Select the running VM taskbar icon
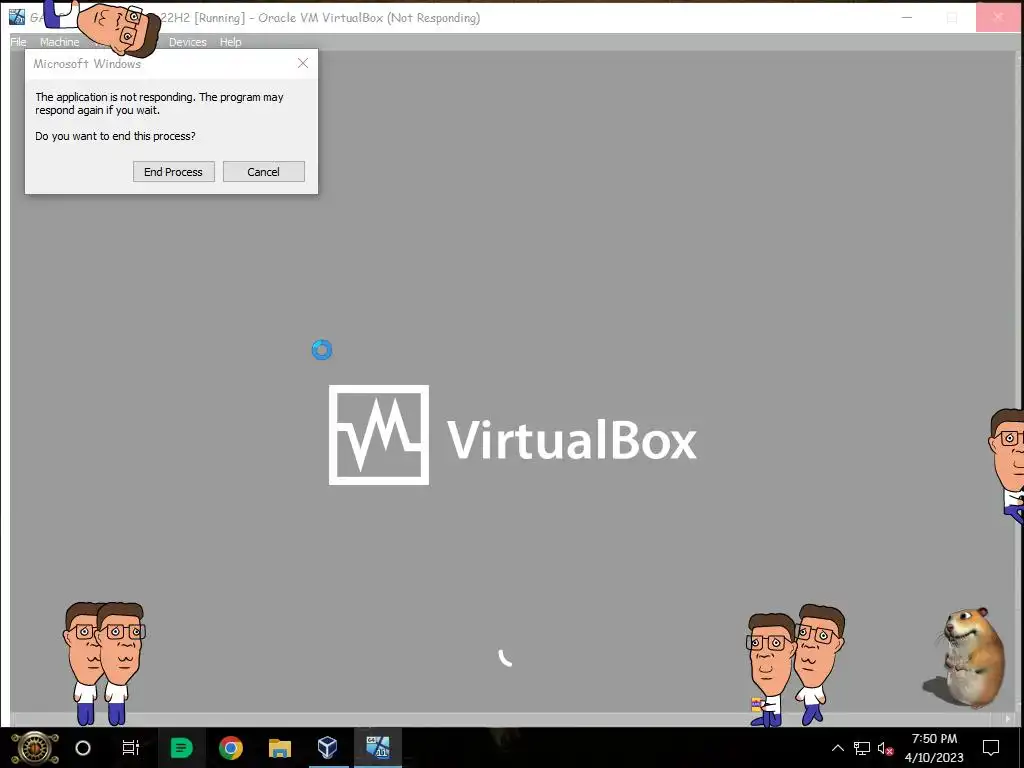Viewport: 1024px width, 768px height. point(377,747)
